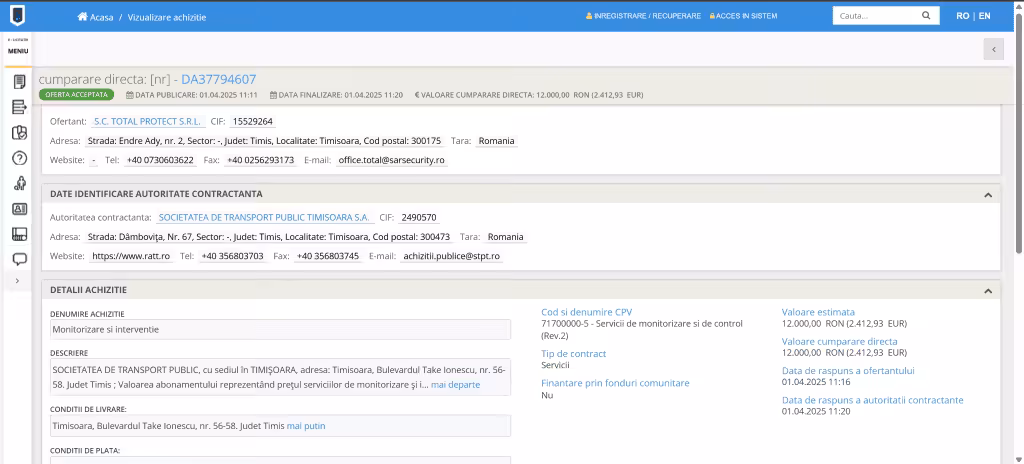The width and height of the screenshot is (1024, 464).
Task: Select supplier CIF value 15529264
Action: [x=253, y=122]
